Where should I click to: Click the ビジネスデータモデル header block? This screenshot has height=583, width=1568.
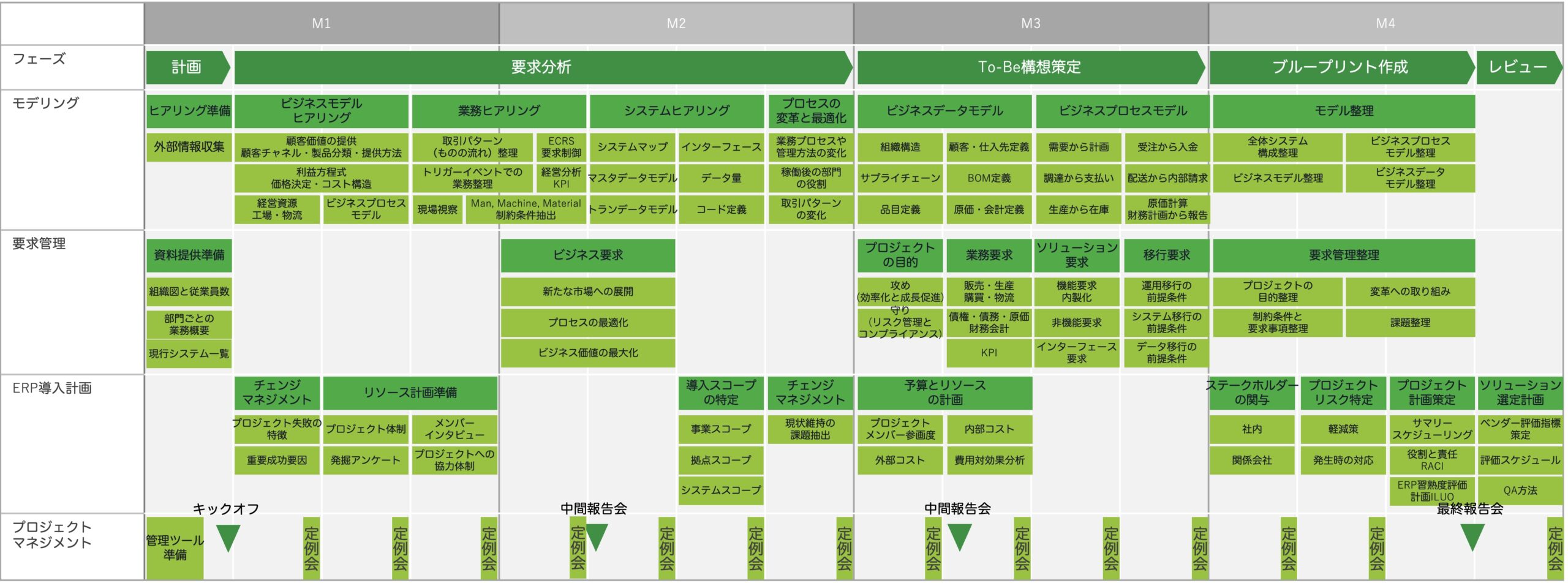pyautogui.click(x=944, y=111)
